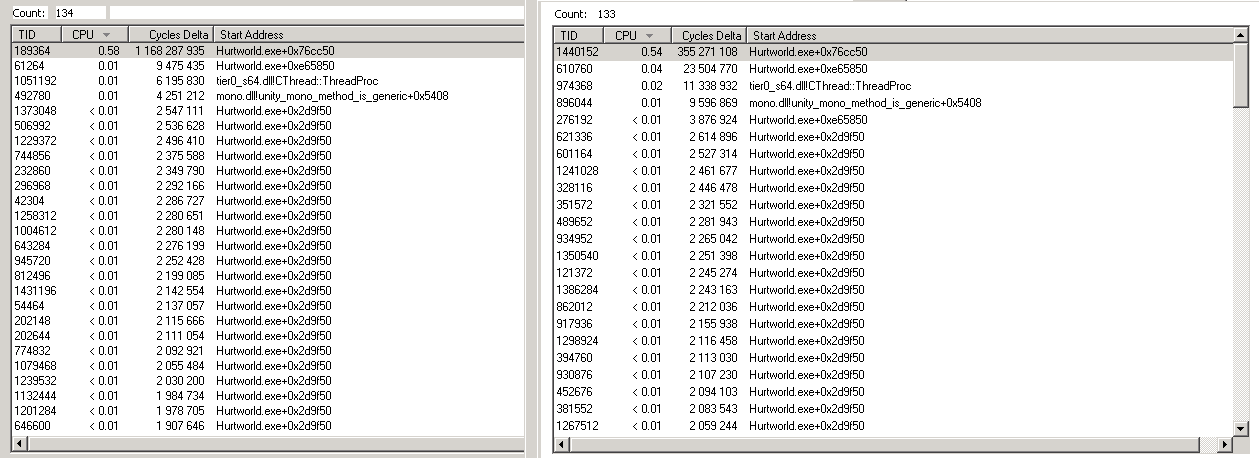Viewport: 1259px width, 458px height.
Task: Click Cycles Delta header in left list
Action: coord(170,34)
